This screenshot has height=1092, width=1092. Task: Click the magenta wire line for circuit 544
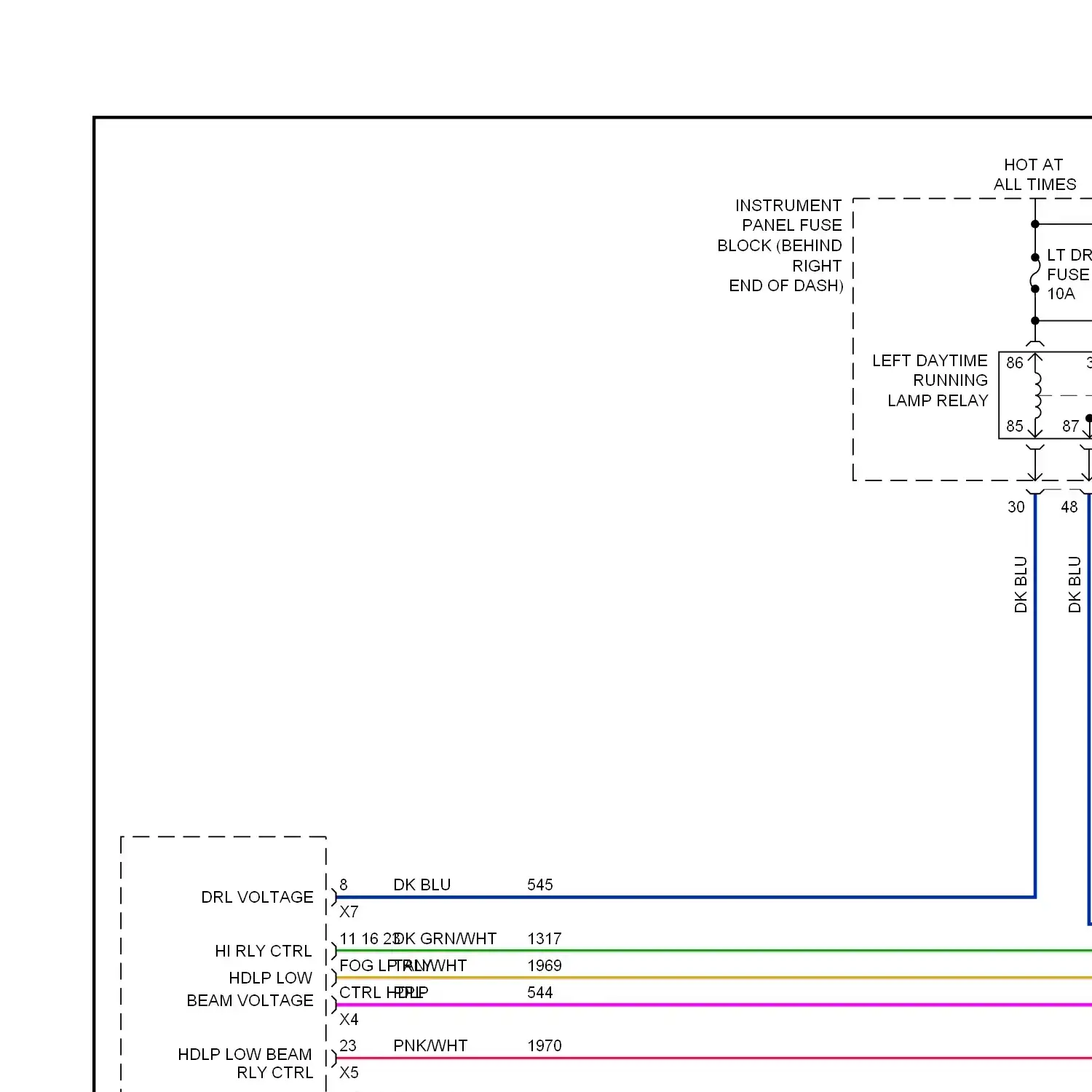pyautogui.click(x=713, y=1005)
